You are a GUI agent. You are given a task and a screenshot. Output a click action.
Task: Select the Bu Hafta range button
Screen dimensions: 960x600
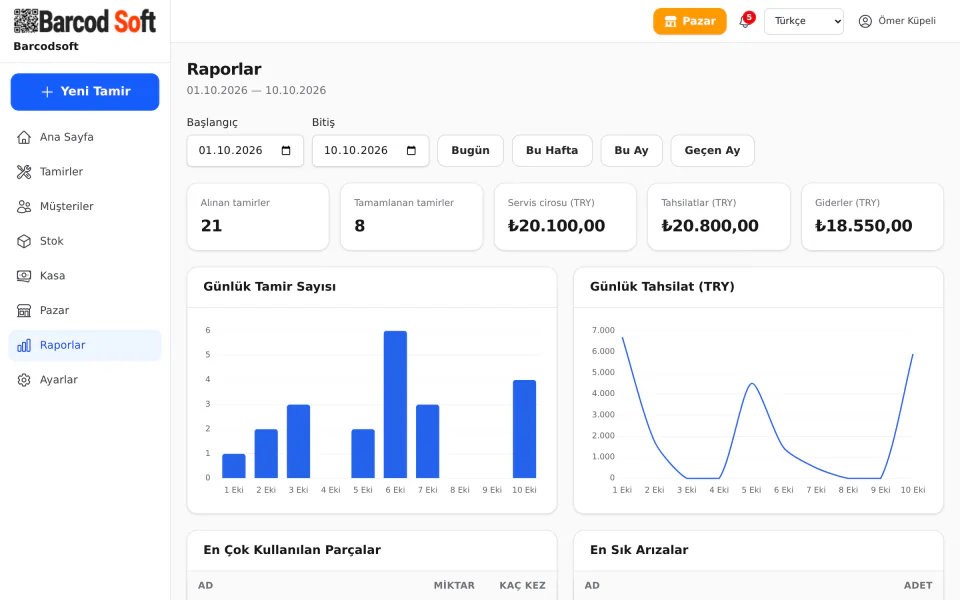click(552, 151)
